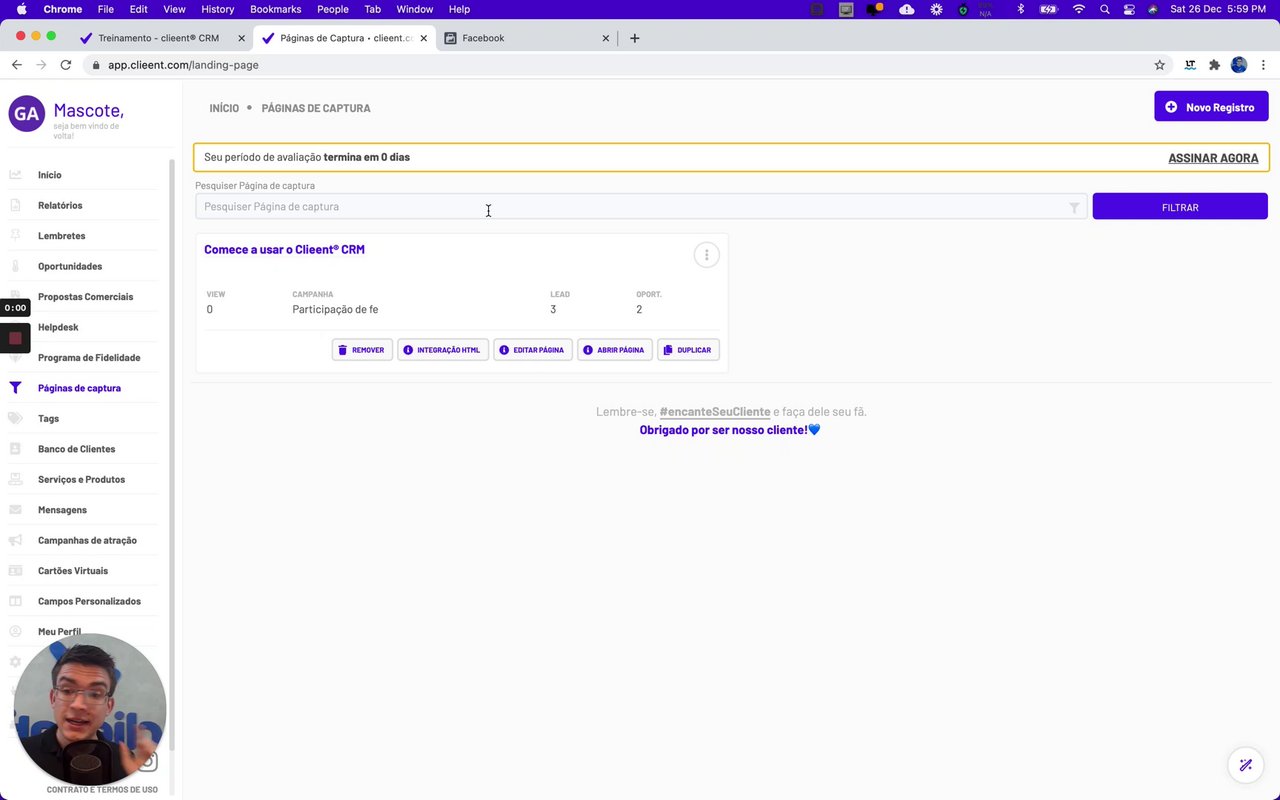This screenshot has width=1280, height=800.
Task: Open the Bookmarks menu
Action: coord(275,9)
